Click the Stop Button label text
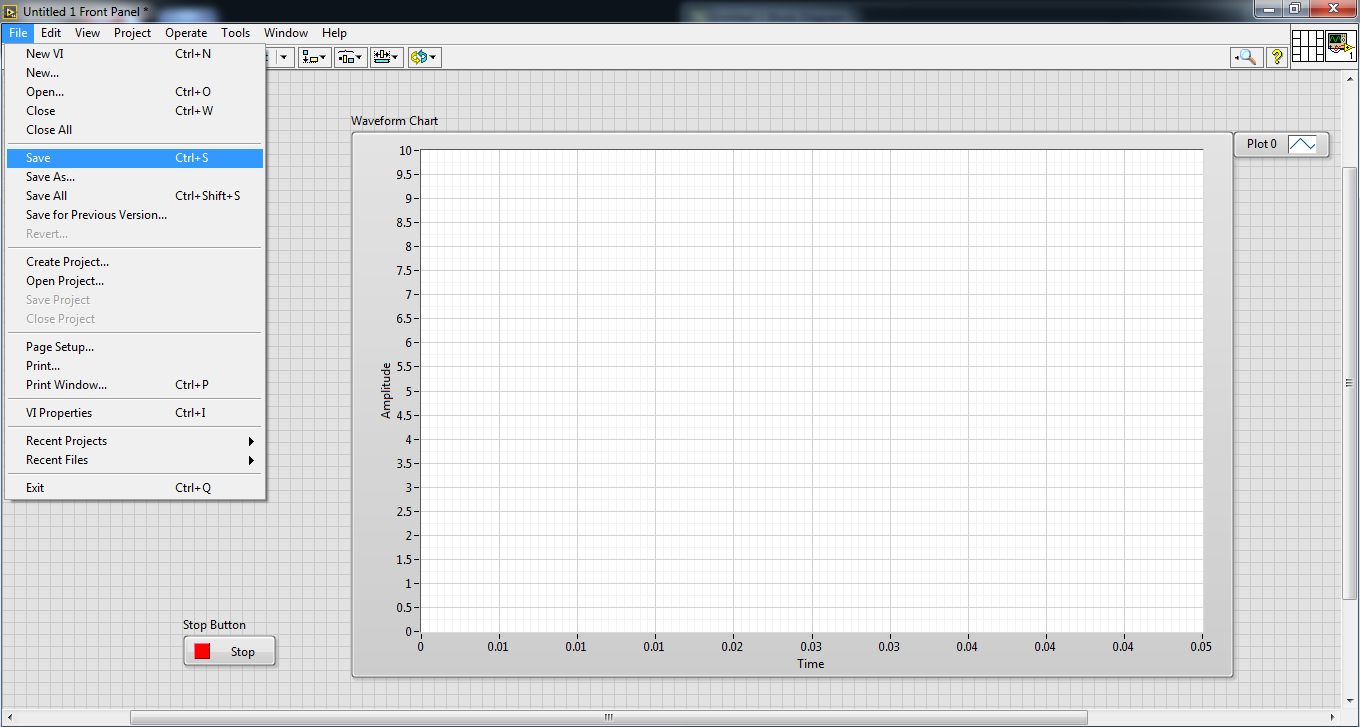This screenshot has width=1360, height=727. 214,625
